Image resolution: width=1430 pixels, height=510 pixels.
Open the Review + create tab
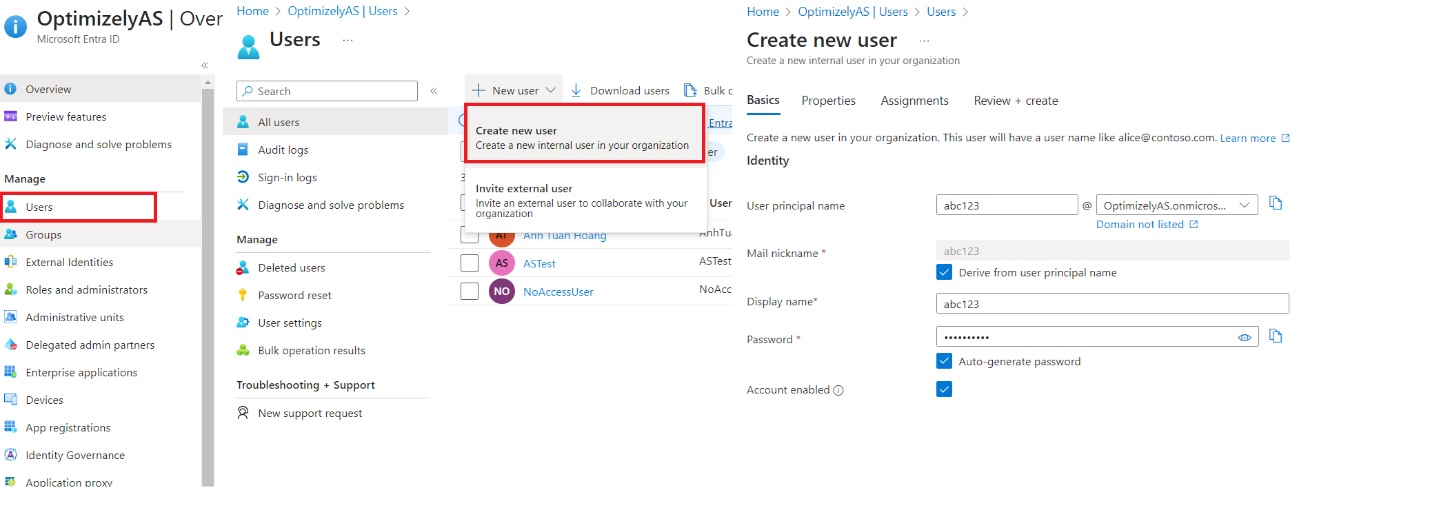[x=1016, y=101]
